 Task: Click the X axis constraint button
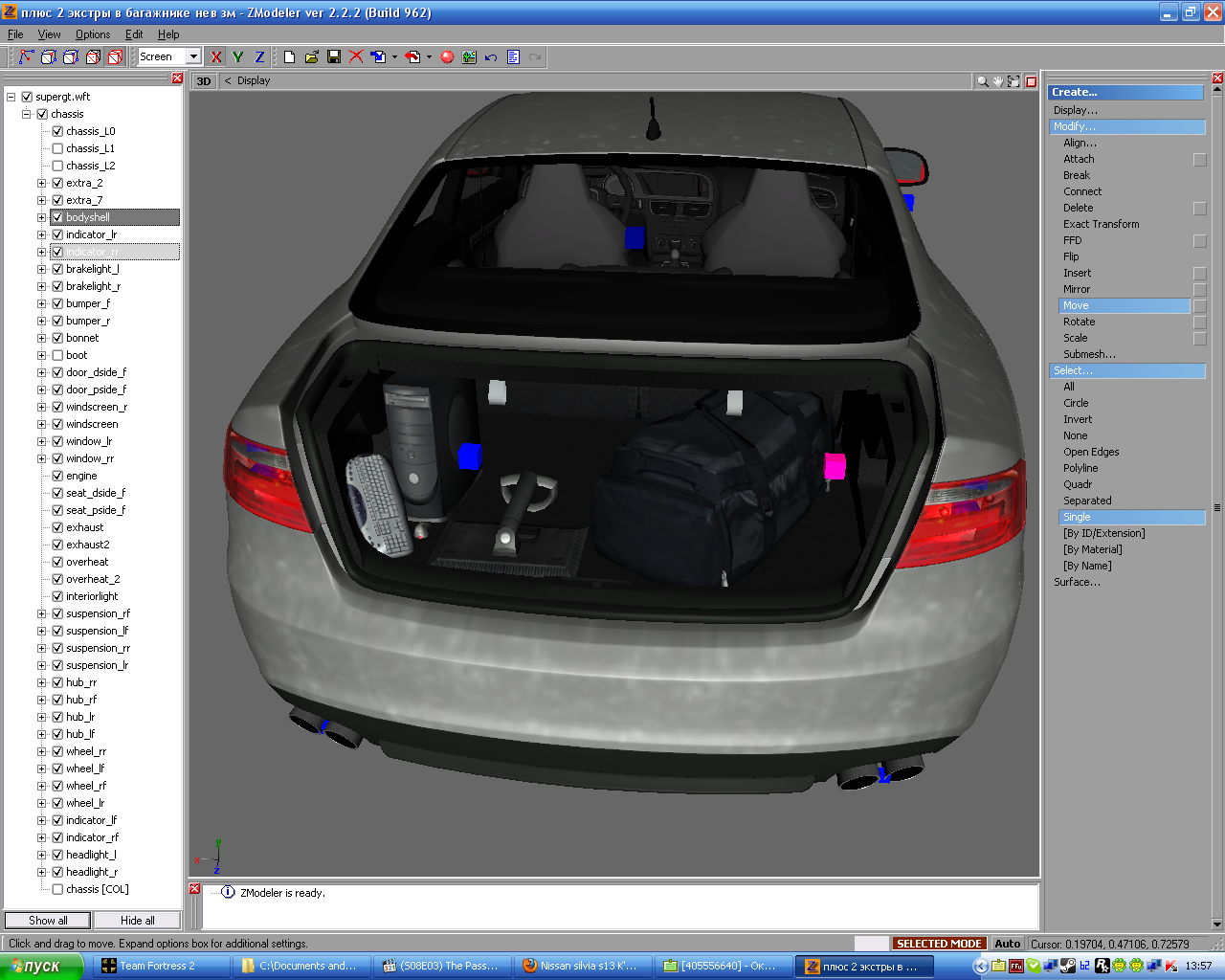click(216, 57)
